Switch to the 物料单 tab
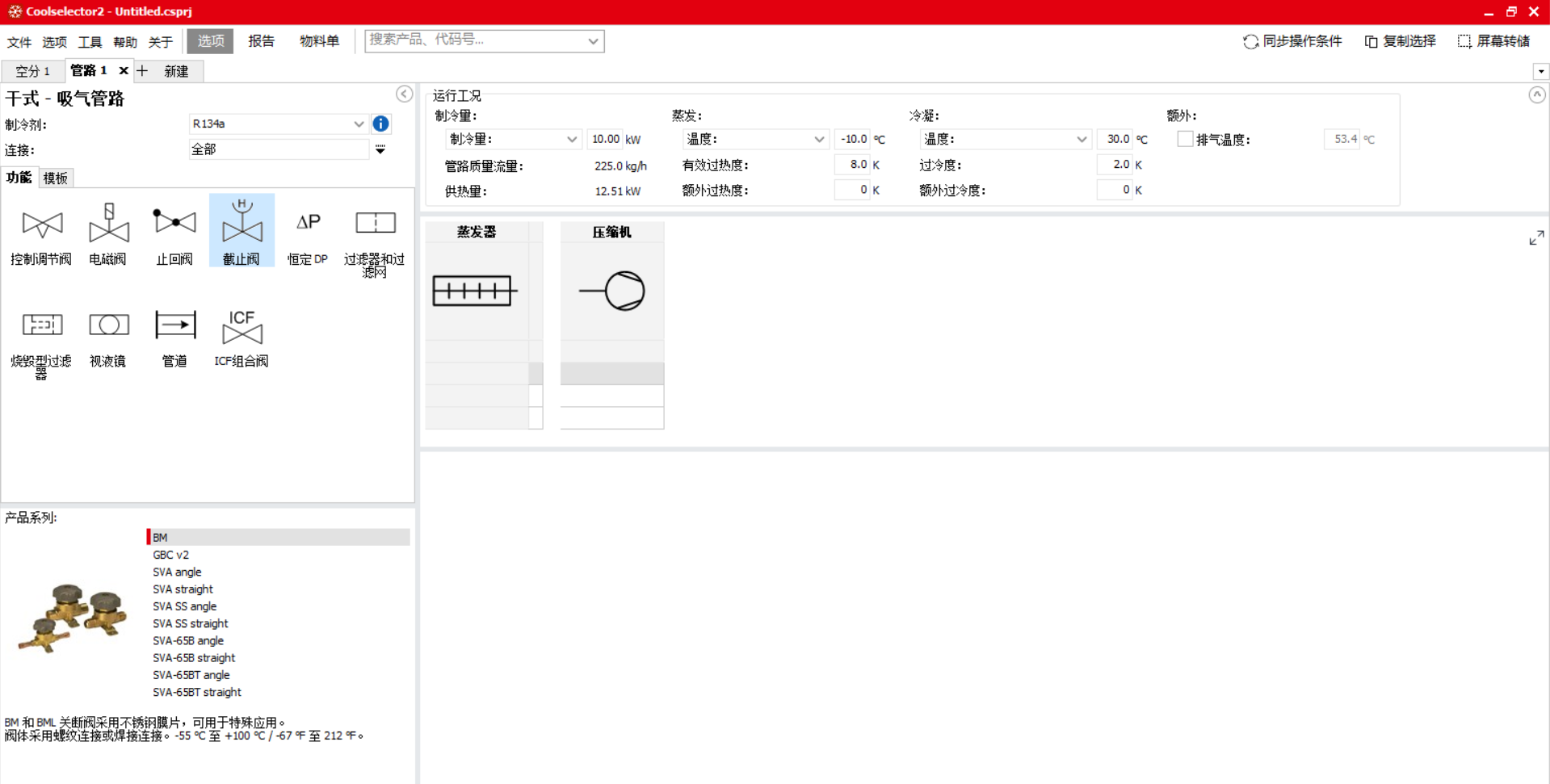This screenshot has height=784, width=1550. pyautogui.click(x=319, y=41)
